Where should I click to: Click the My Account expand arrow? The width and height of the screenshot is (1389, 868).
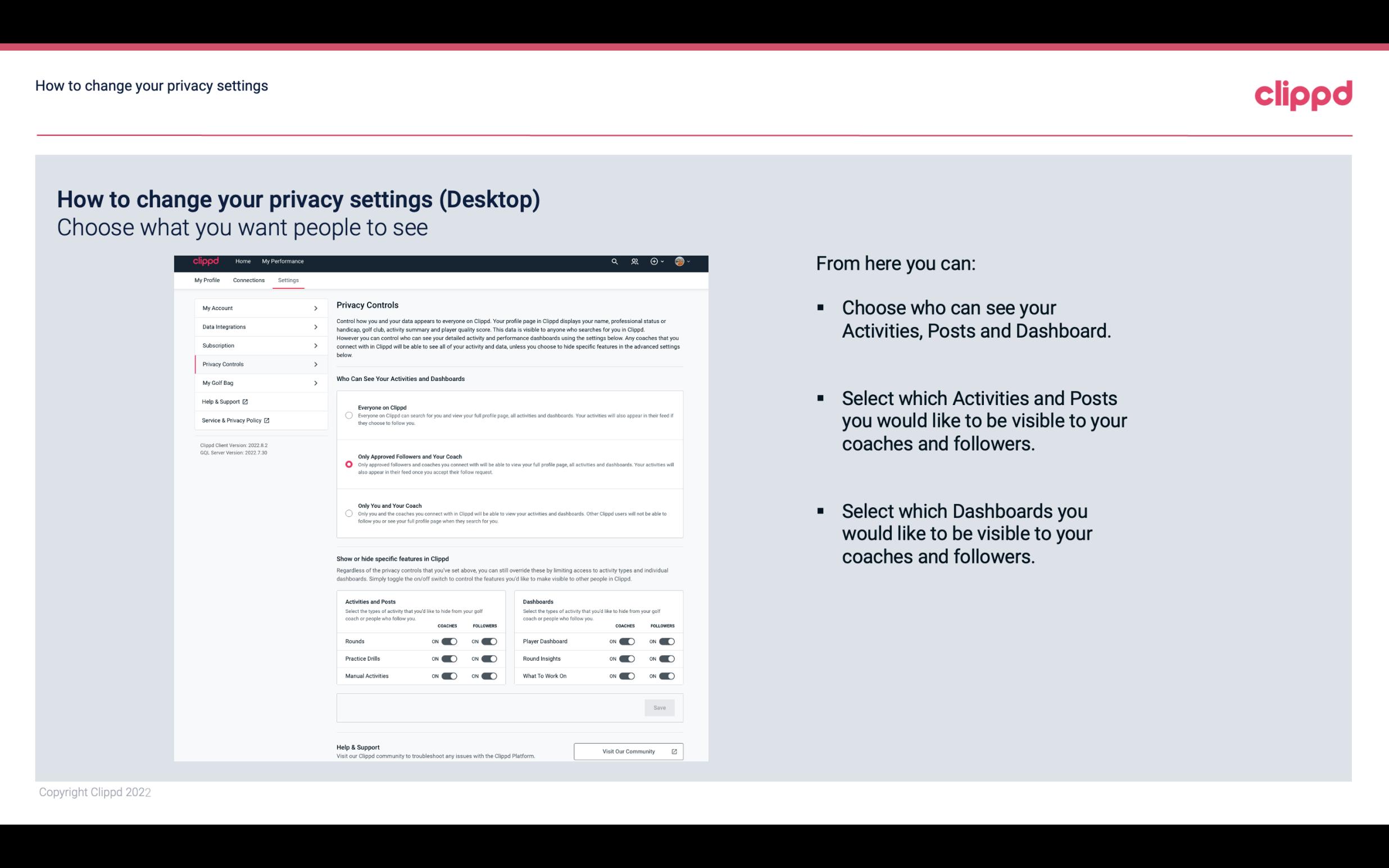[316, 308]
